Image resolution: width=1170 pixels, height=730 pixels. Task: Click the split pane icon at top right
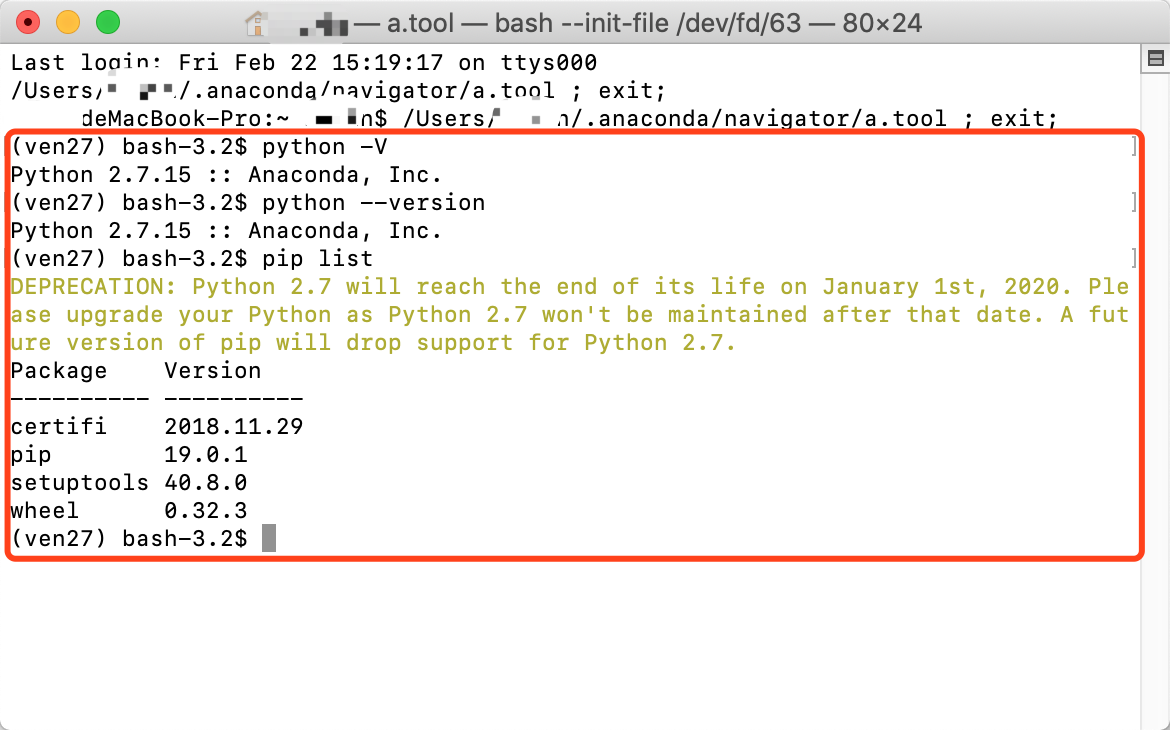1155,59
